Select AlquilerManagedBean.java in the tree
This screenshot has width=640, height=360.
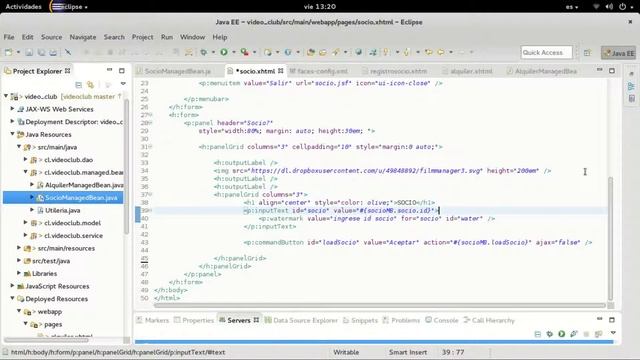click(84, 185)
